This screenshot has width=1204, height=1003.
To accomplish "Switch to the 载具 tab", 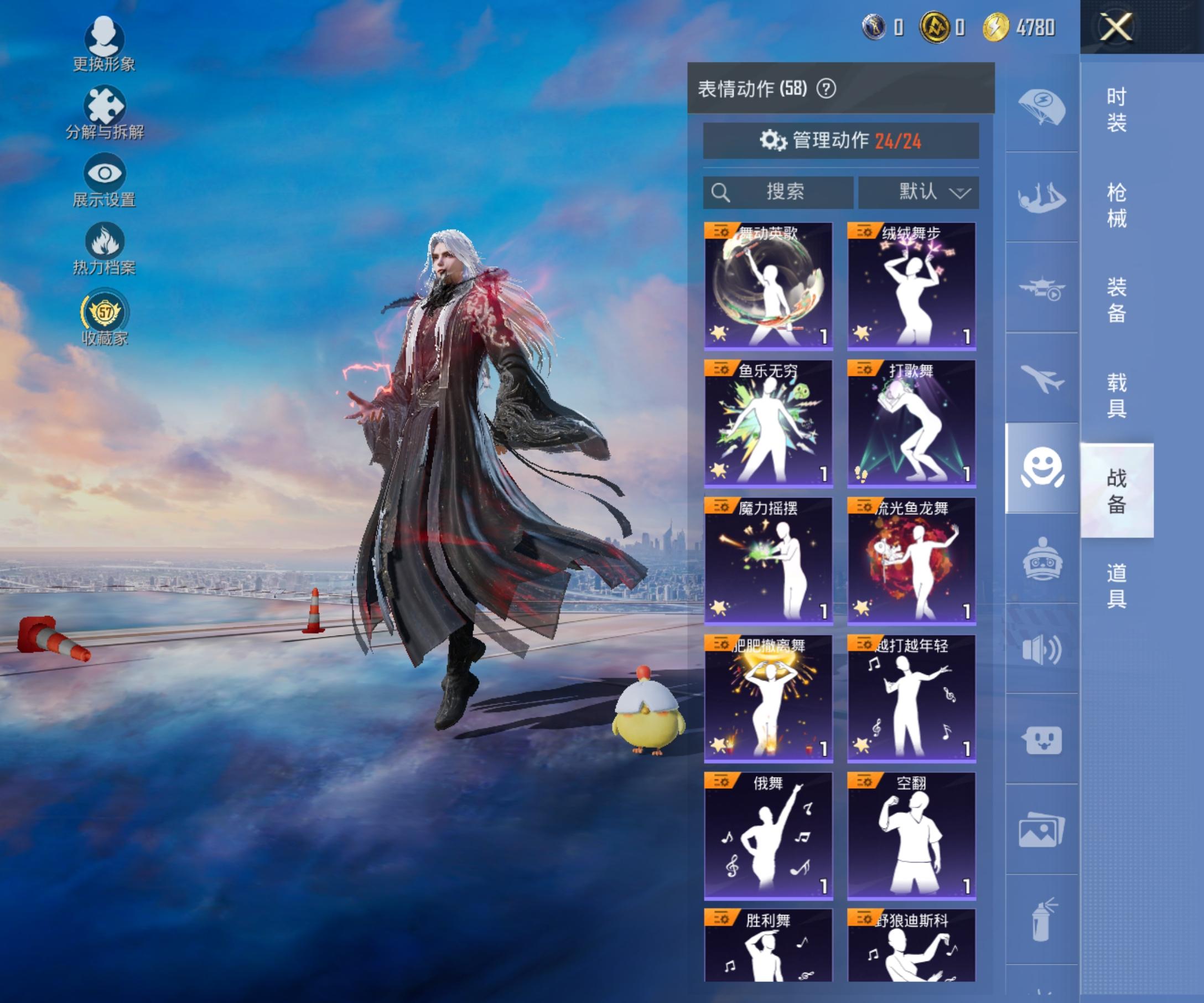I will tap(1116, 395).
